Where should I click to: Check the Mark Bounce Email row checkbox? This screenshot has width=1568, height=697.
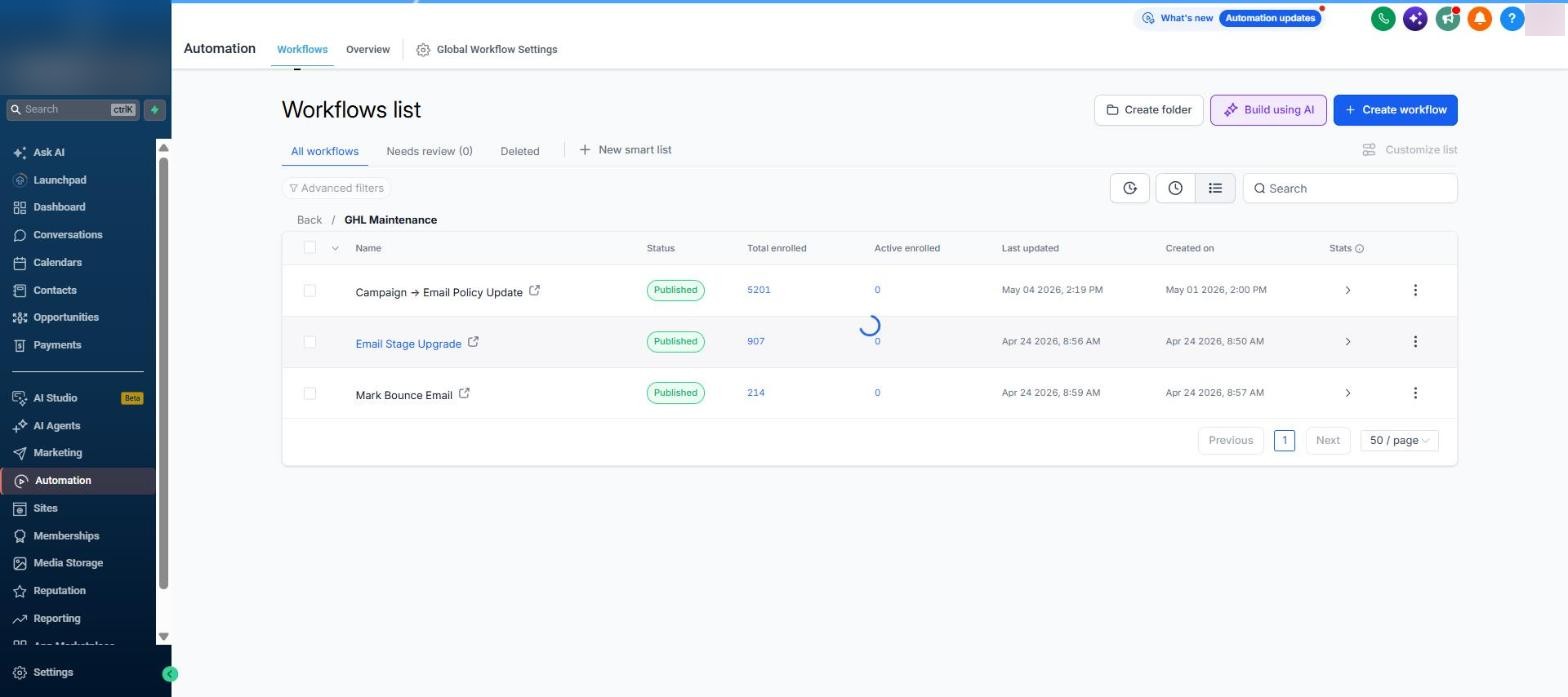point(310,393)
